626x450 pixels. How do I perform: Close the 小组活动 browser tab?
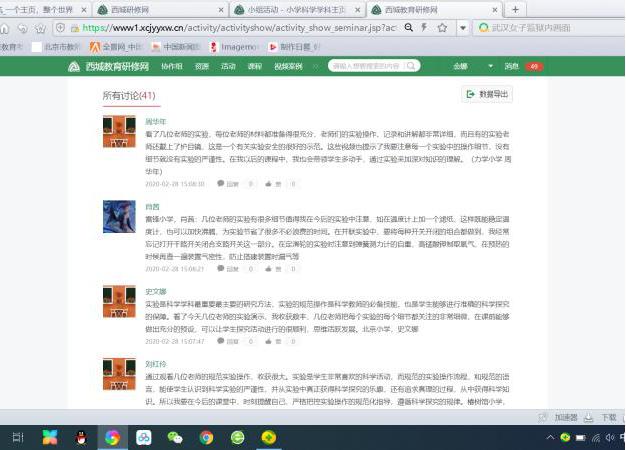[x=358, y=10]
